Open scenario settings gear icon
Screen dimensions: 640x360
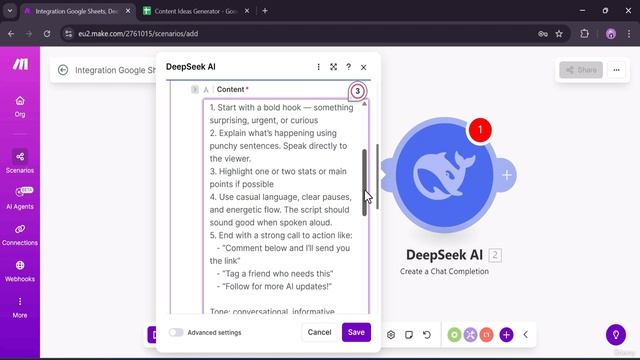click(391, 335)
